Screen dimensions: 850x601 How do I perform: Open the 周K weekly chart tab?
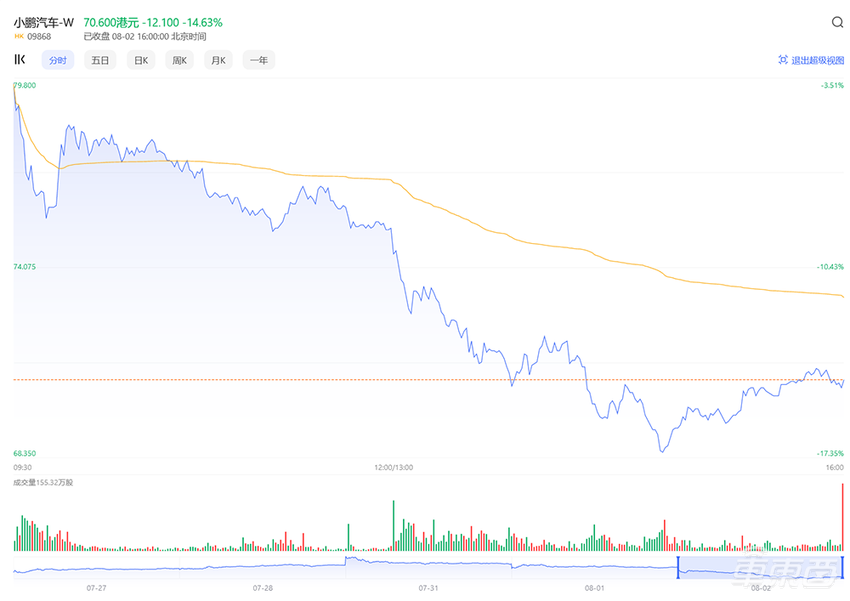click(180, 60)
